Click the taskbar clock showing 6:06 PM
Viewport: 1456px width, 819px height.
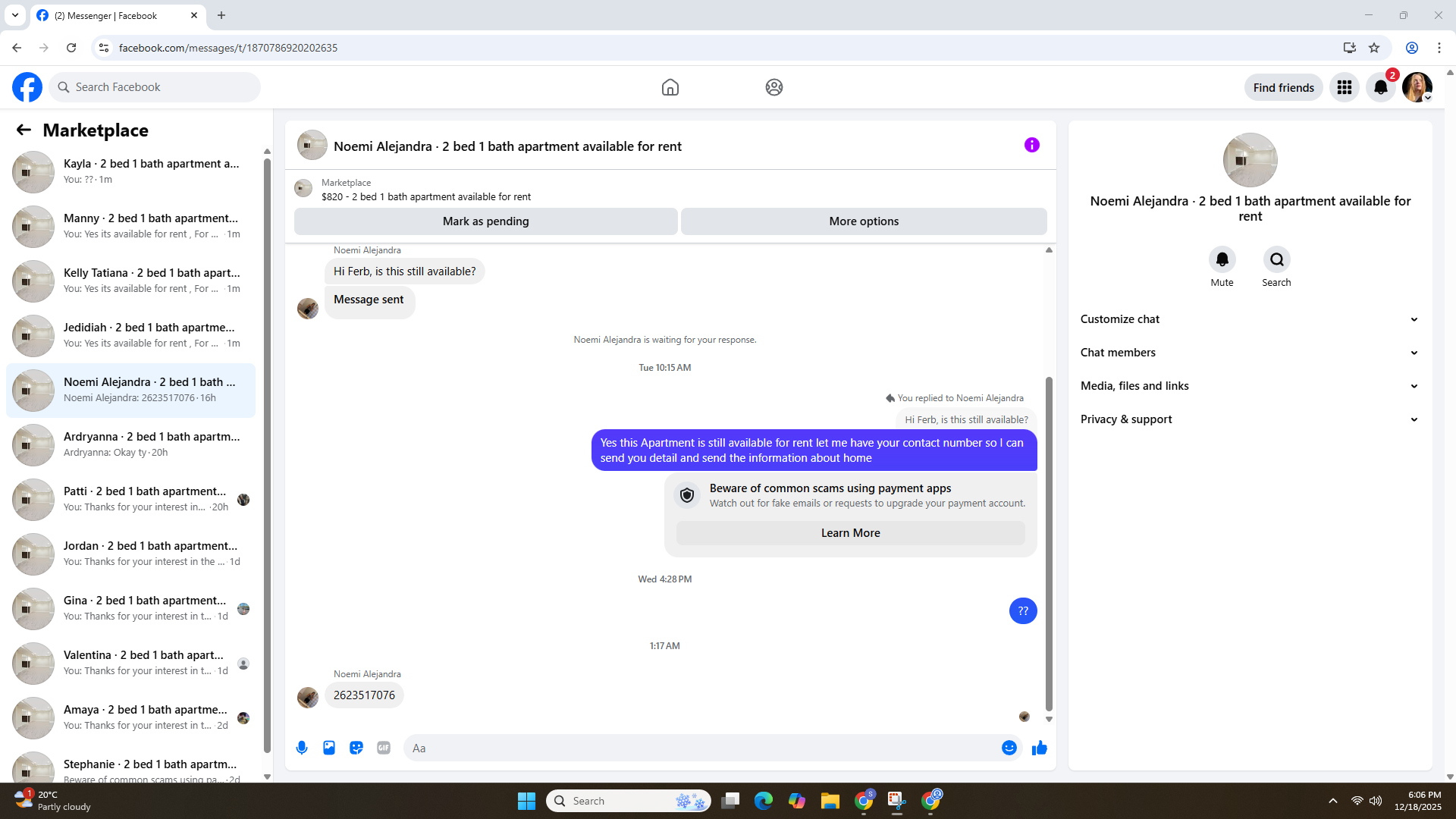[x=1417, y=801]
